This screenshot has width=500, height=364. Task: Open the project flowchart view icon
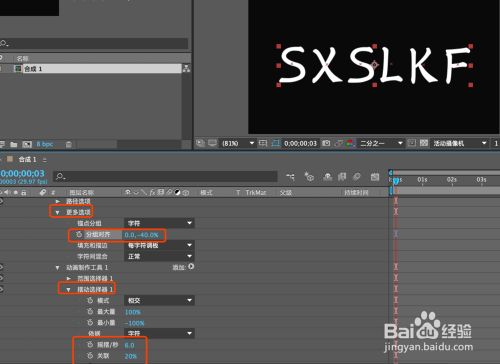tap(187, 69)
